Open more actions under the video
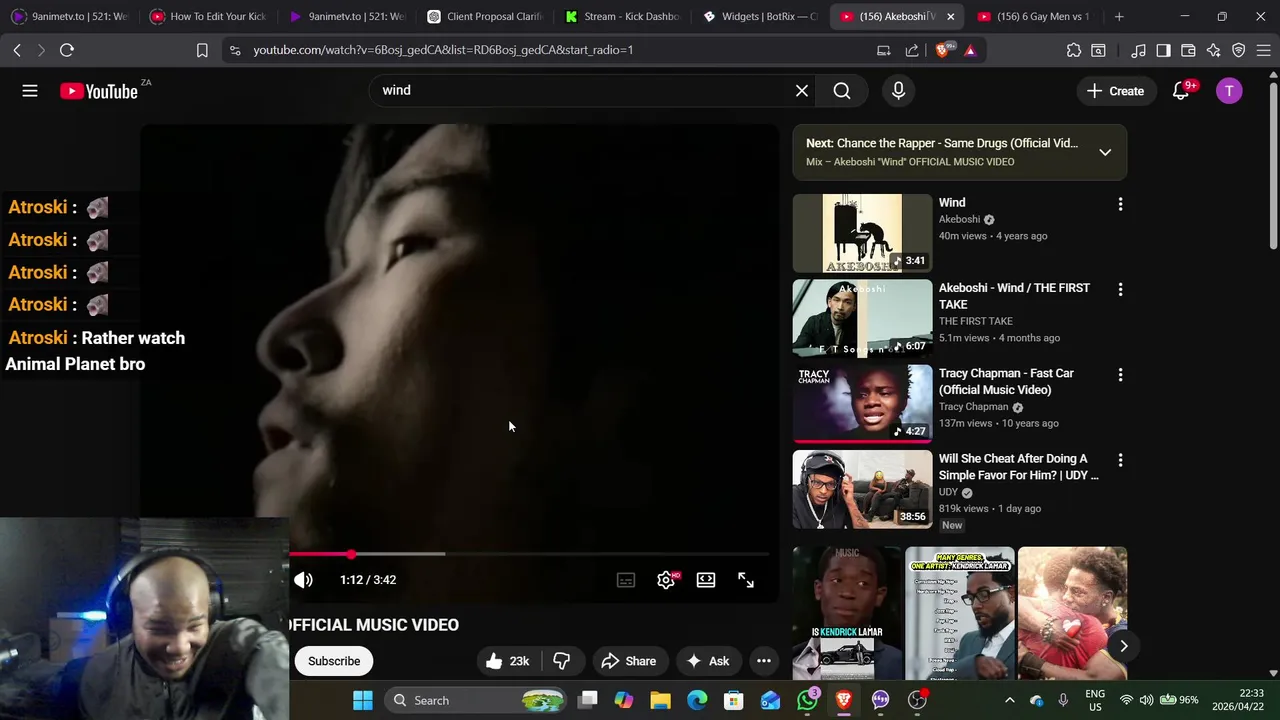The height and width of the screenshot is (720, 1280). tap(764, 661)
